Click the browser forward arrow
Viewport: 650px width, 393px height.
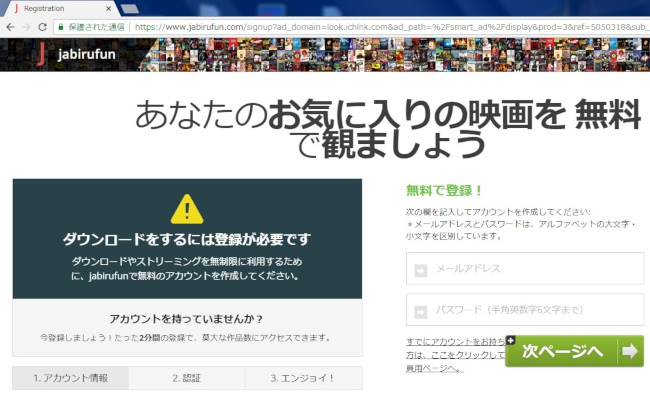26,27
